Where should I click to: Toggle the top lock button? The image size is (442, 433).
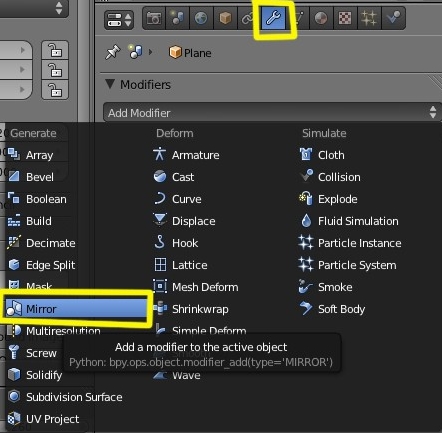[55, 50]
